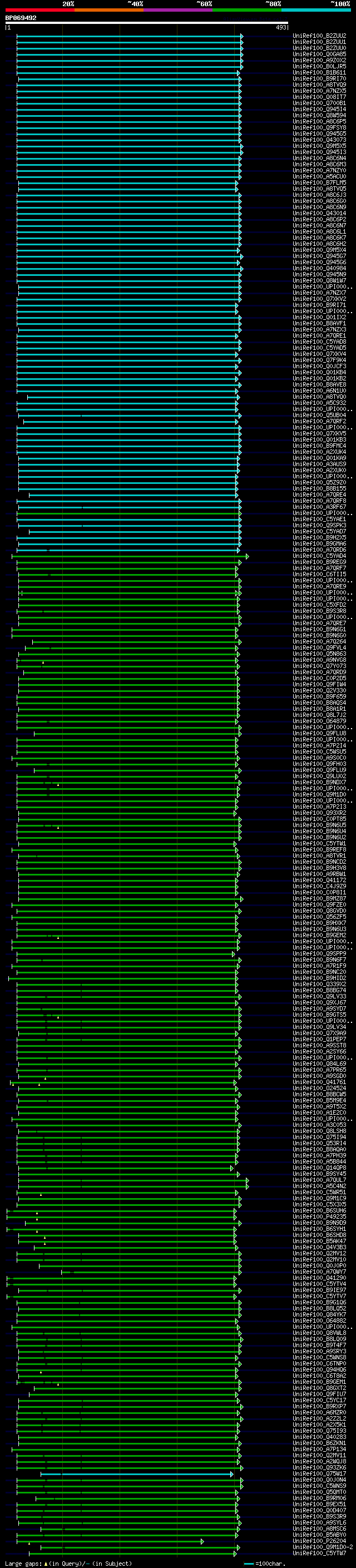356x1568 pixels.
Task: Click the UniRef100_Q75W17 label
Action: 319,1473
